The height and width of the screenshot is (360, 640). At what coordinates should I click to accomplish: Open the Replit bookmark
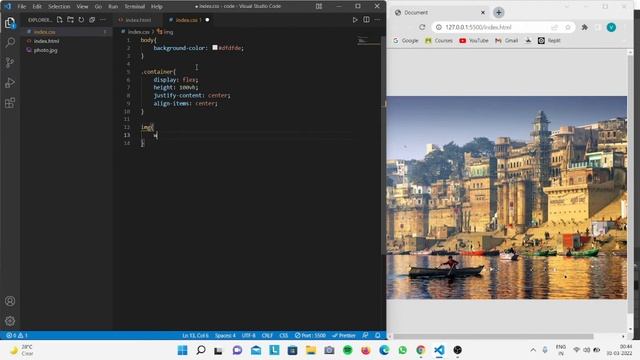coord(549,40)
